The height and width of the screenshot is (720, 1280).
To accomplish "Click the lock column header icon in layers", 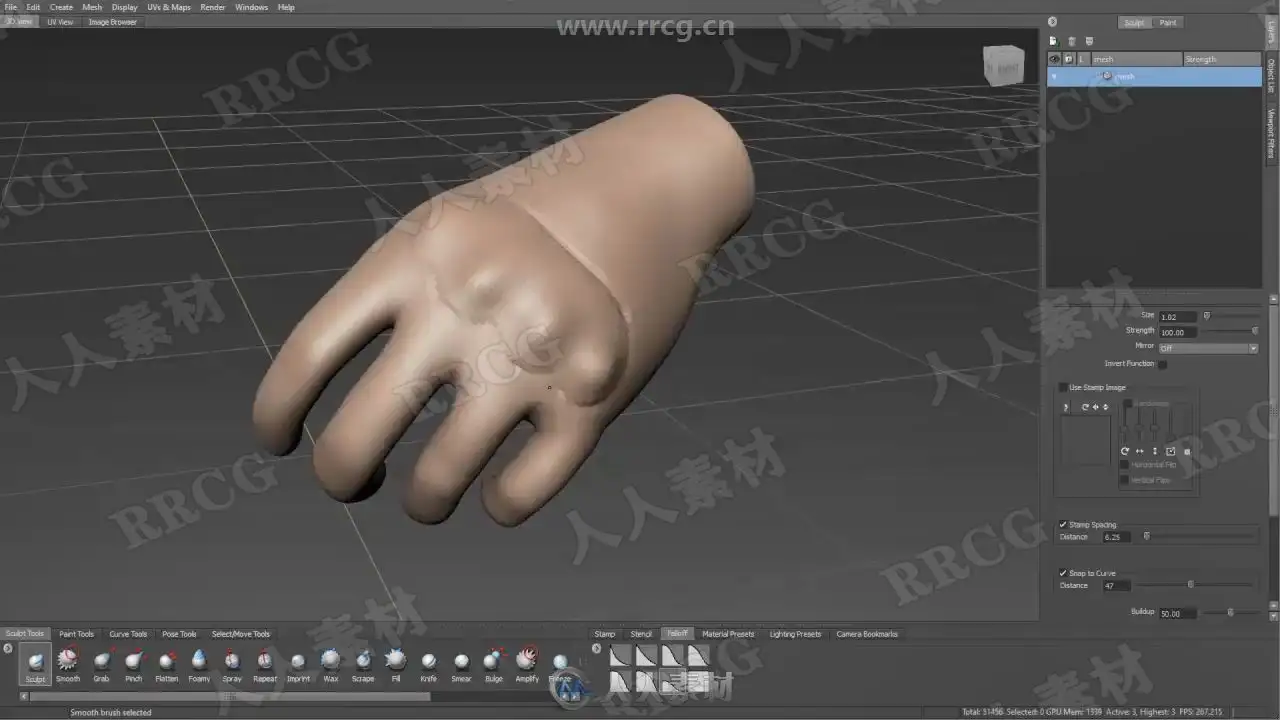I will (x=1068, y=59).
